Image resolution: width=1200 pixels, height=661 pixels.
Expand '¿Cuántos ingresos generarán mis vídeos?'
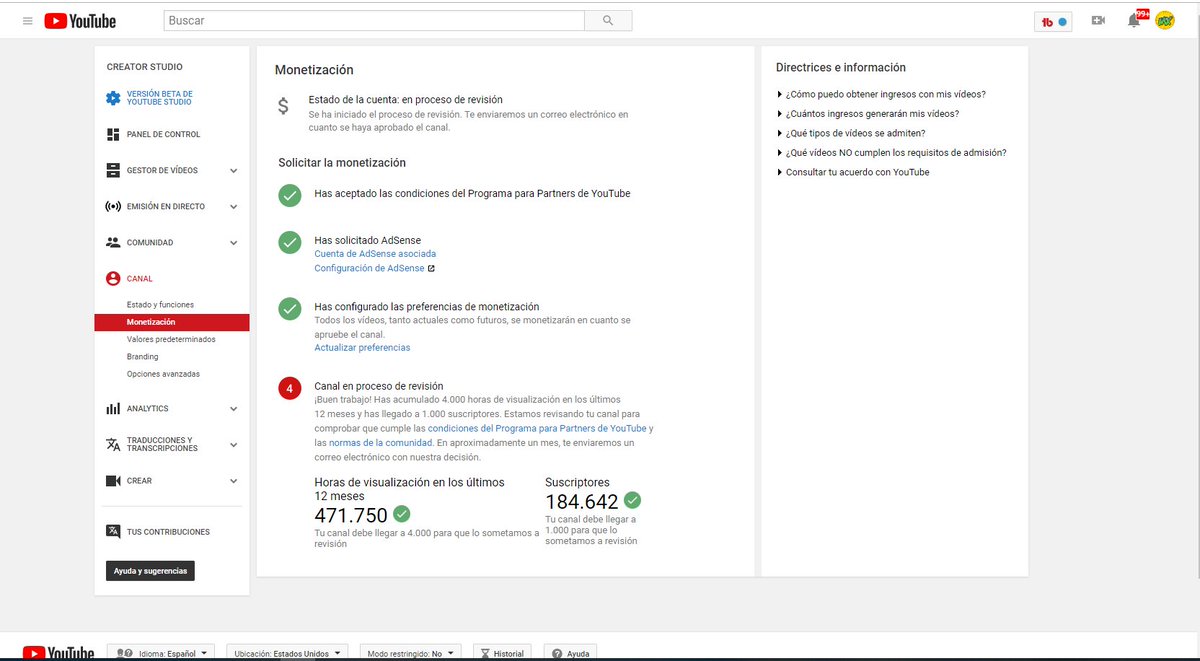tap(867, 114)
